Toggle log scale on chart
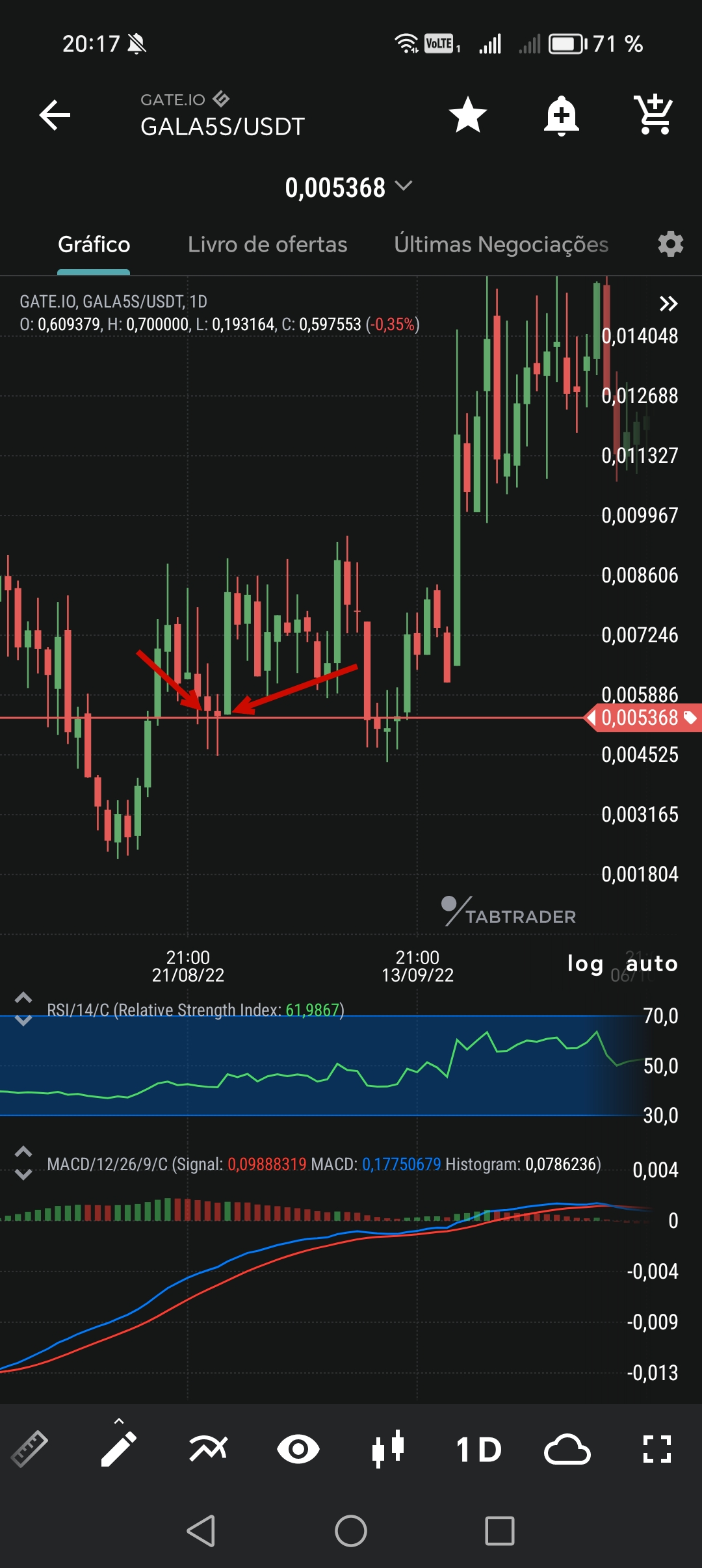The height and width of the screenshot is (1568, 702). click(x=585, y=963)
